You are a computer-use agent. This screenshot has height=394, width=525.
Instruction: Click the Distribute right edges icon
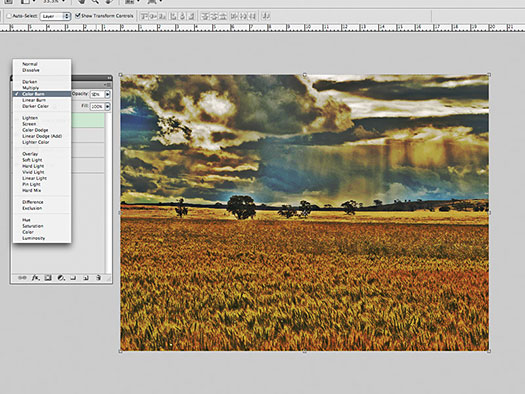point(252,16)
